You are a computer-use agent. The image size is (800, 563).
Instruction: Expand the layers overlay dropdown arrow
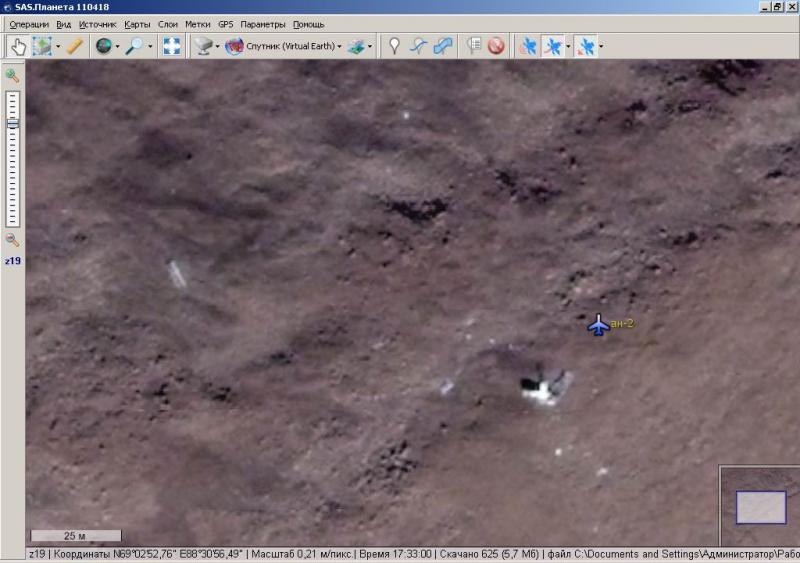[370, 46]
